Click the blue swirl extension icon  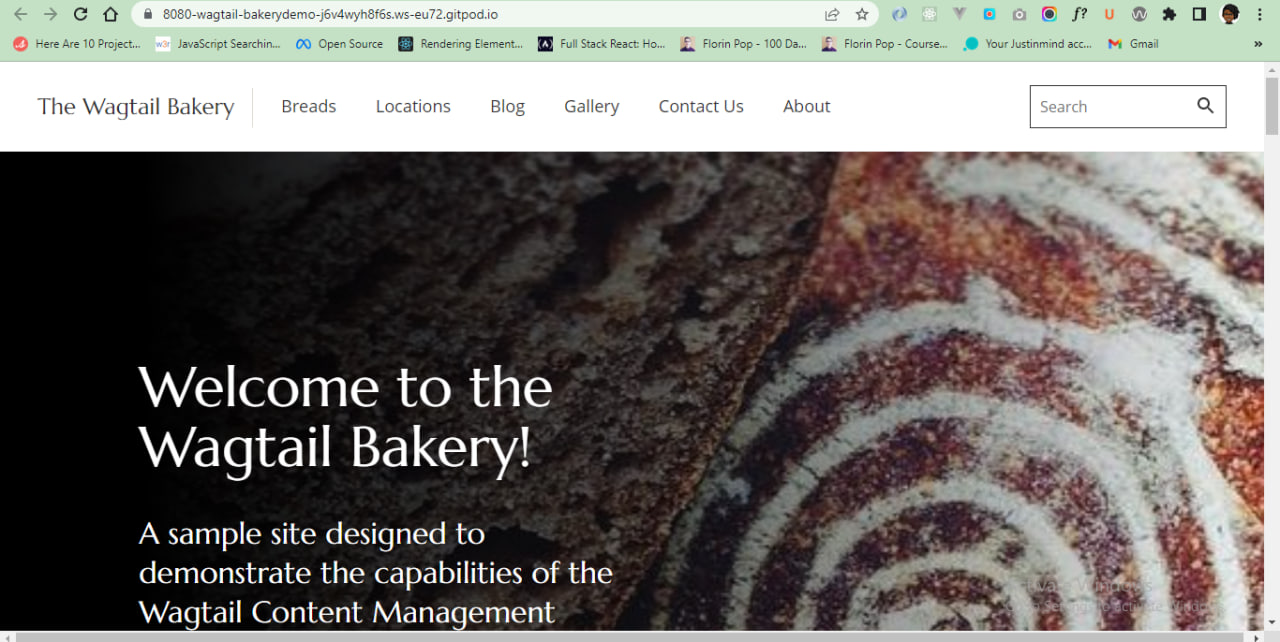(x=900, y=15)
